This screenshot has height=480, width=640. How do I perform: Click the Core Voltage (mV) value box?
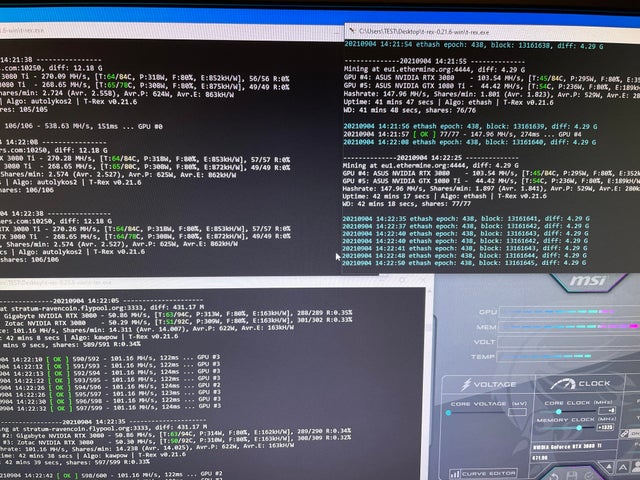coord(517,412)
